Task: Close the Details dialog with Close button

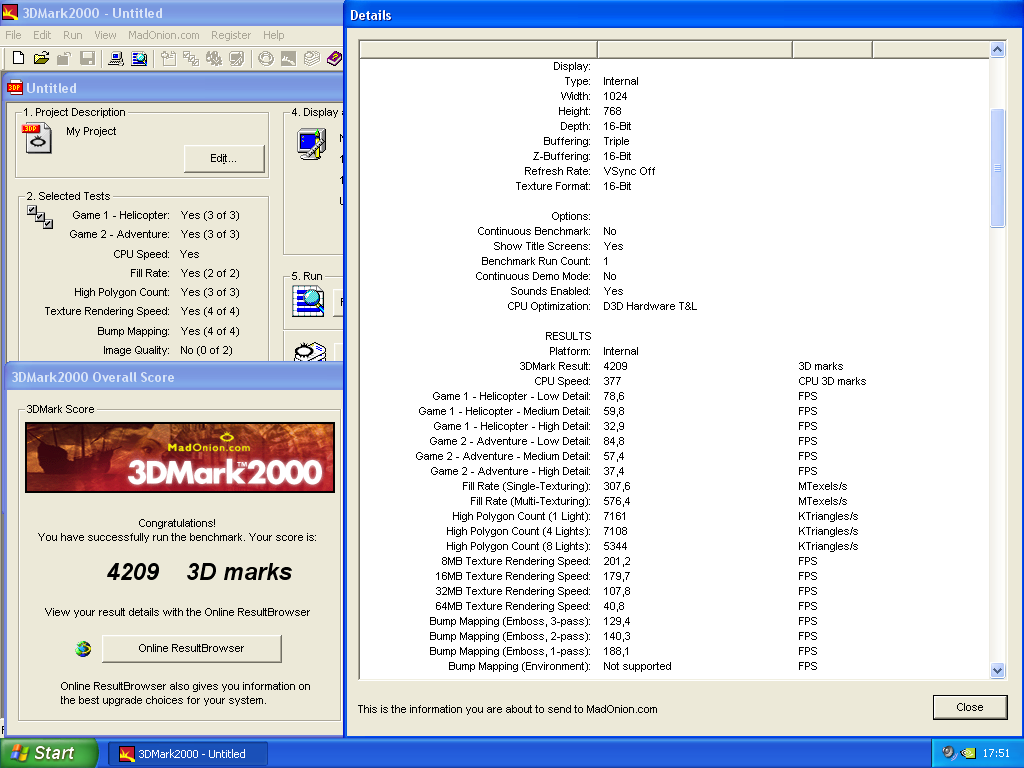Action: click(x=970, y=707)
